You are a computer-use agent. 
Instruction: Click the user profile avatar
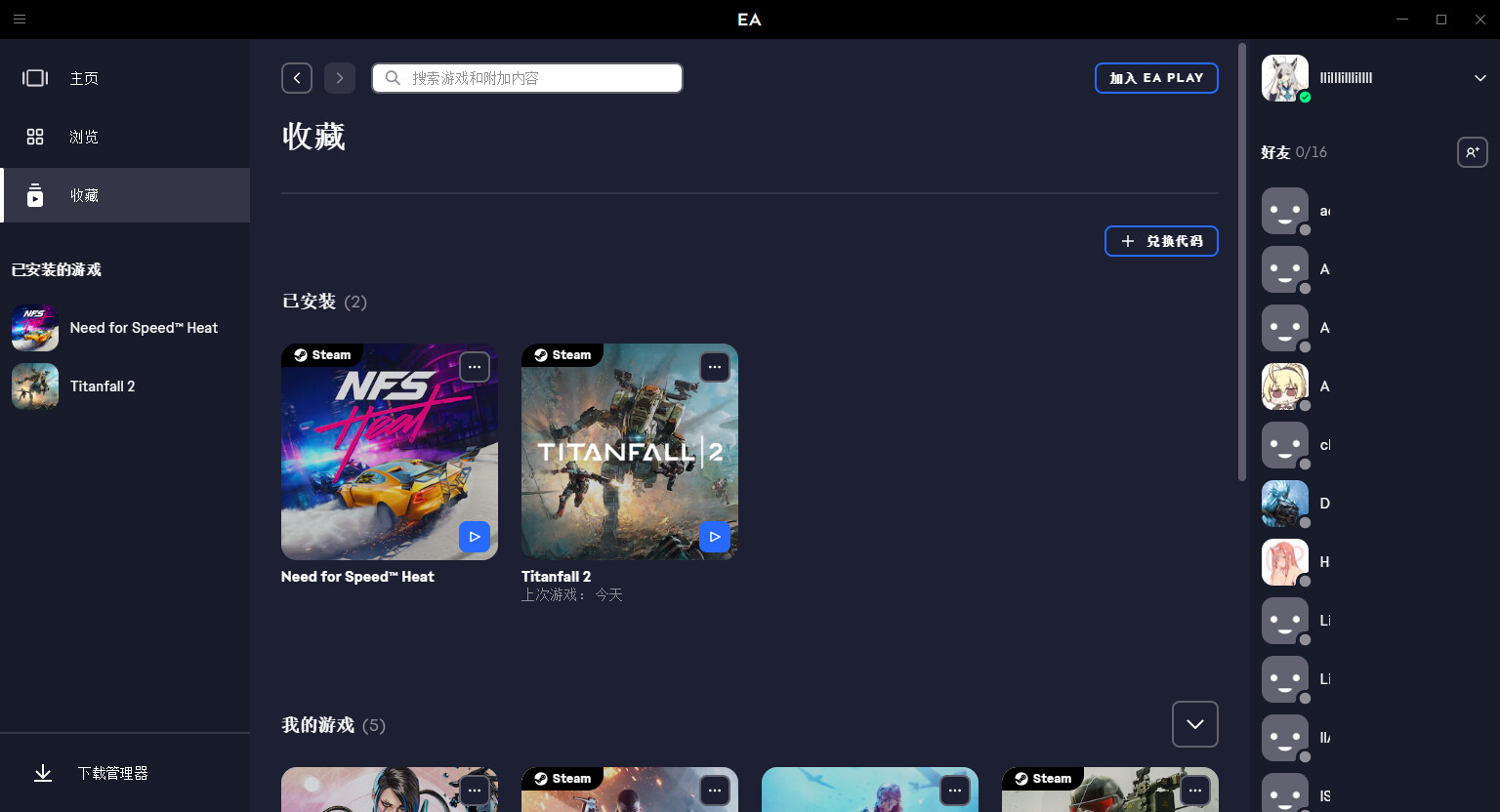coord(1285,78)
